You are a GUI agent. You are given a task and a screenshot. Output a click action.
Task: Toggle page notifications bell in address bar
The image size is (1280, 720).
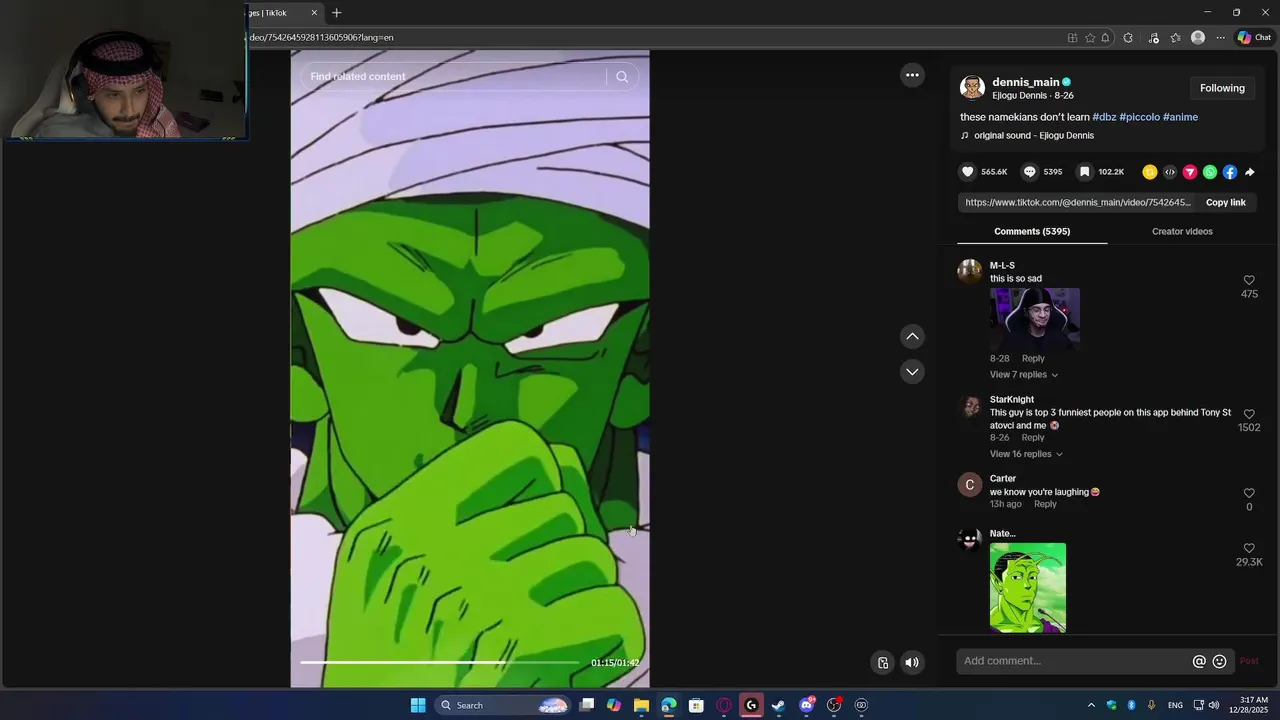click(1105, 38)
